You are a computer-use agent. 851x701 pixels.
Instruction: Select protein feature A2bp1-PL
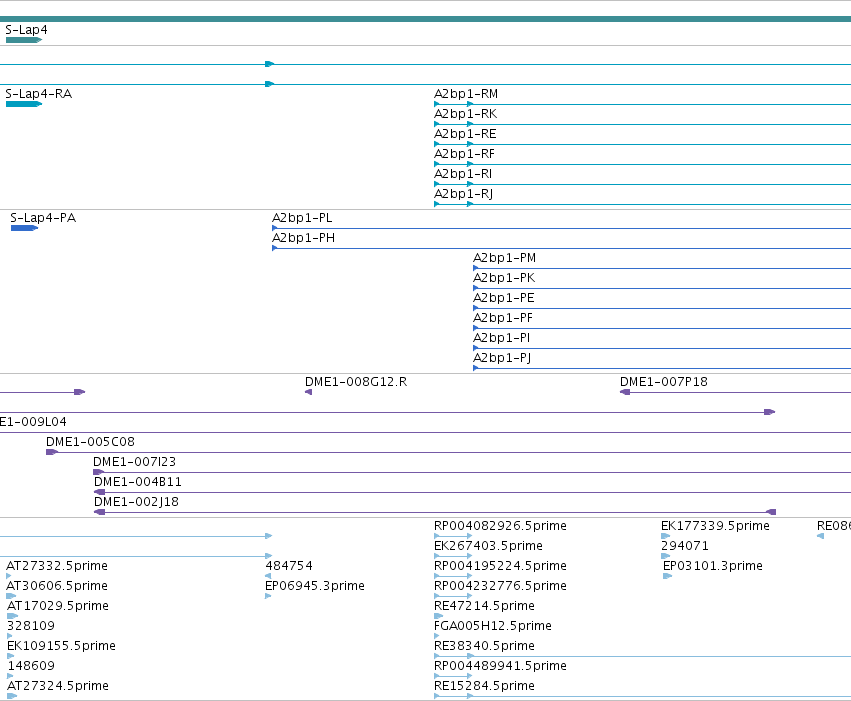click(302, 218)
